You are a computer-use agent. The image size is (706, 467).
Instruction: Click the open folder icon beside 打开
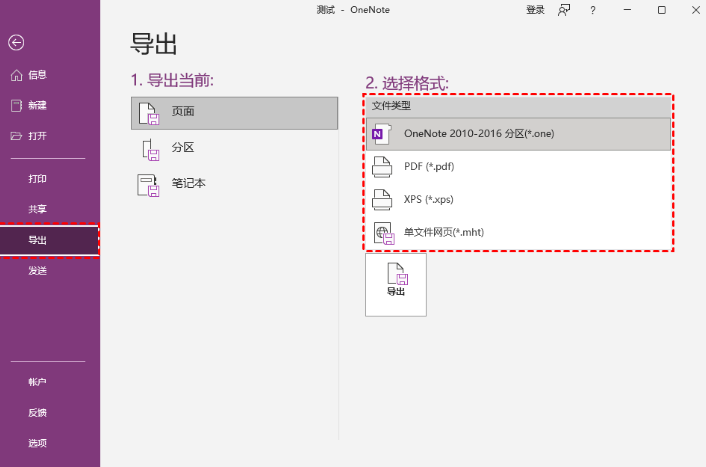16,136
